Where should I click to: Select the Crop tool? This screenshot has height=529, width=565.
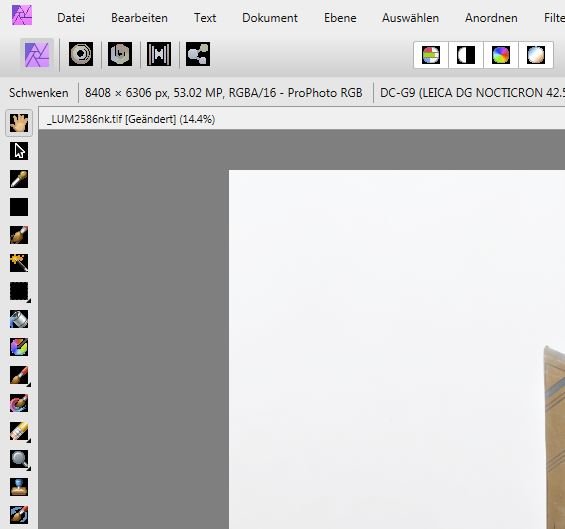pos(19,207)
